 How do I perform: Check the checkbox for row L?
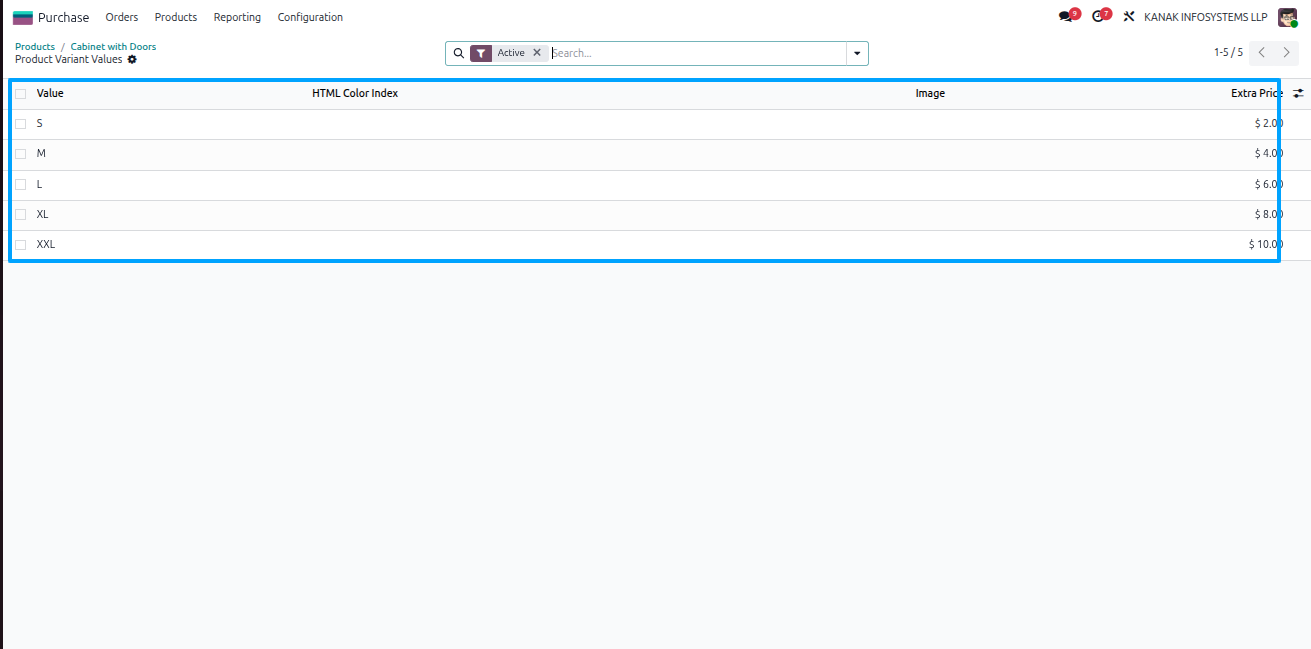coord(20,185)
